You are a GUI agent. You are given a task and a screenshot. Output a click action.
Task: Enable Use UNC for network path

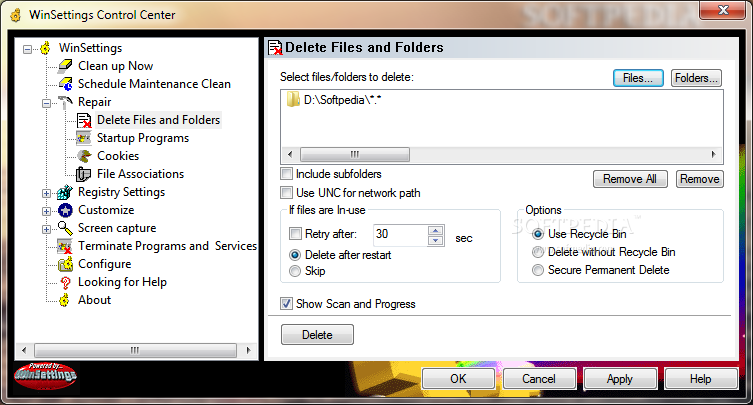pos(287,193)
